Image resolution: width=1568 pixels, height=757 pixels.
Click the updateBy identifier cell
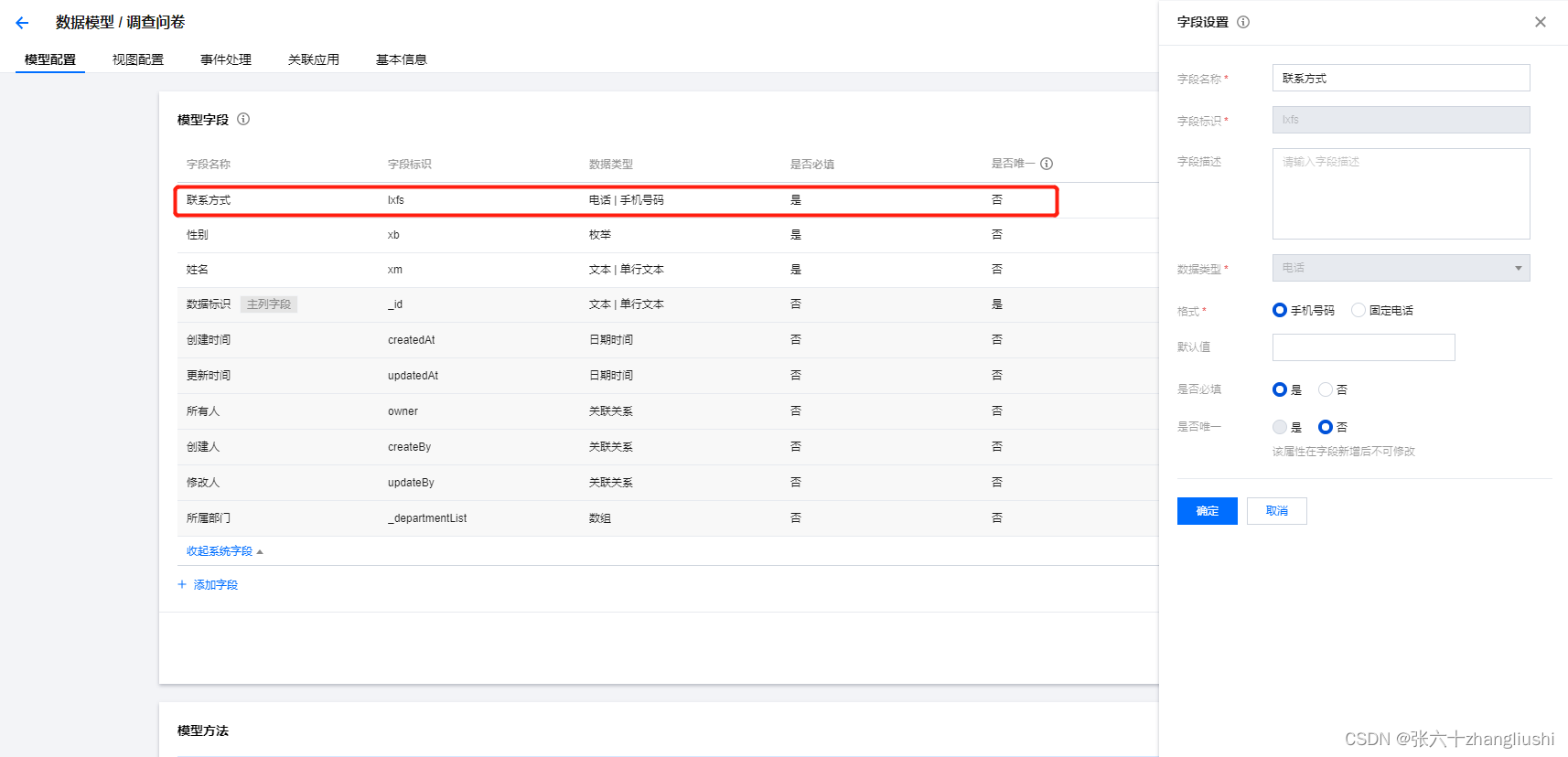pyautogui.click(x=412, y=483)
